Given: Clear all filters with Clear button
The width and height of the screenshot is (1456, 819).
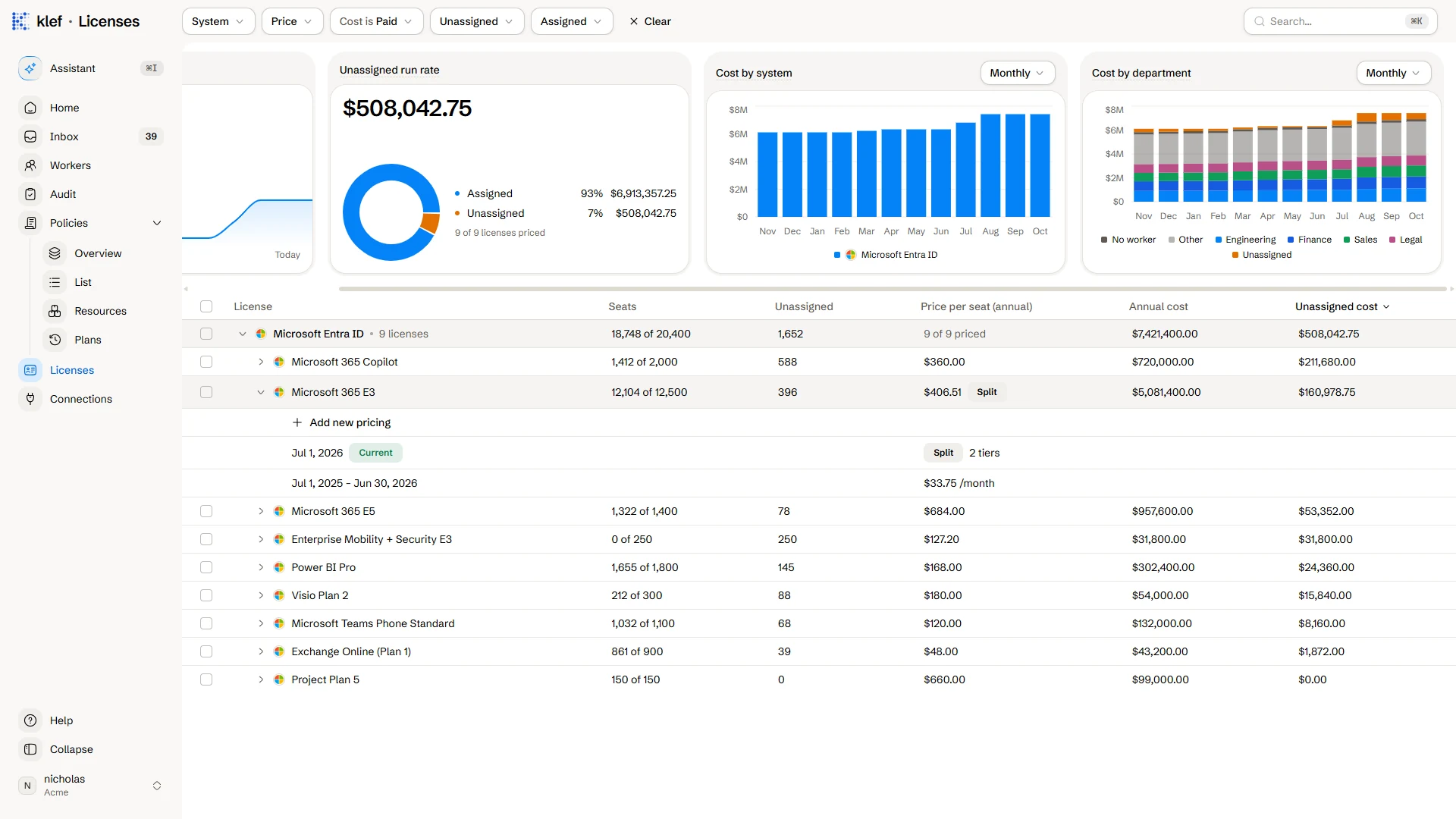Looking at the screenshot, I should tap(651, 21).
